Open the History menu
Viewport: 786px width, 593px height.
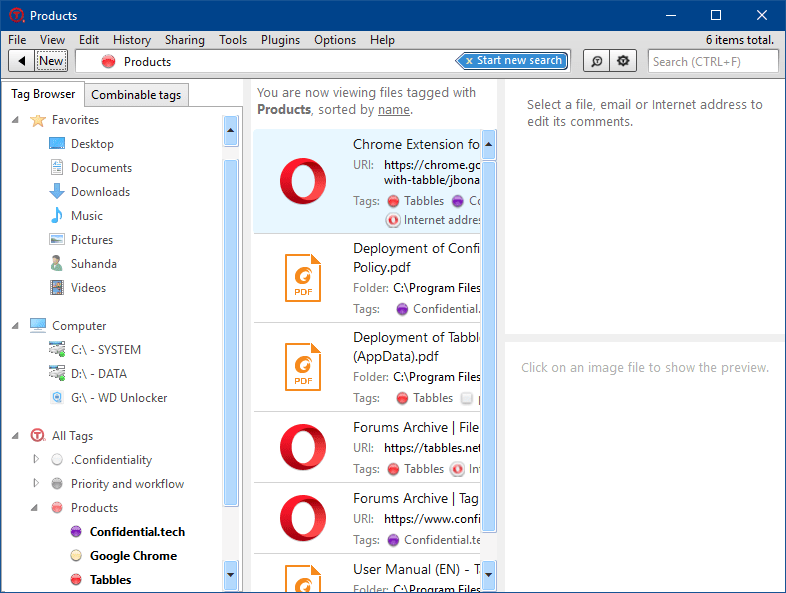tap(132, 40)
